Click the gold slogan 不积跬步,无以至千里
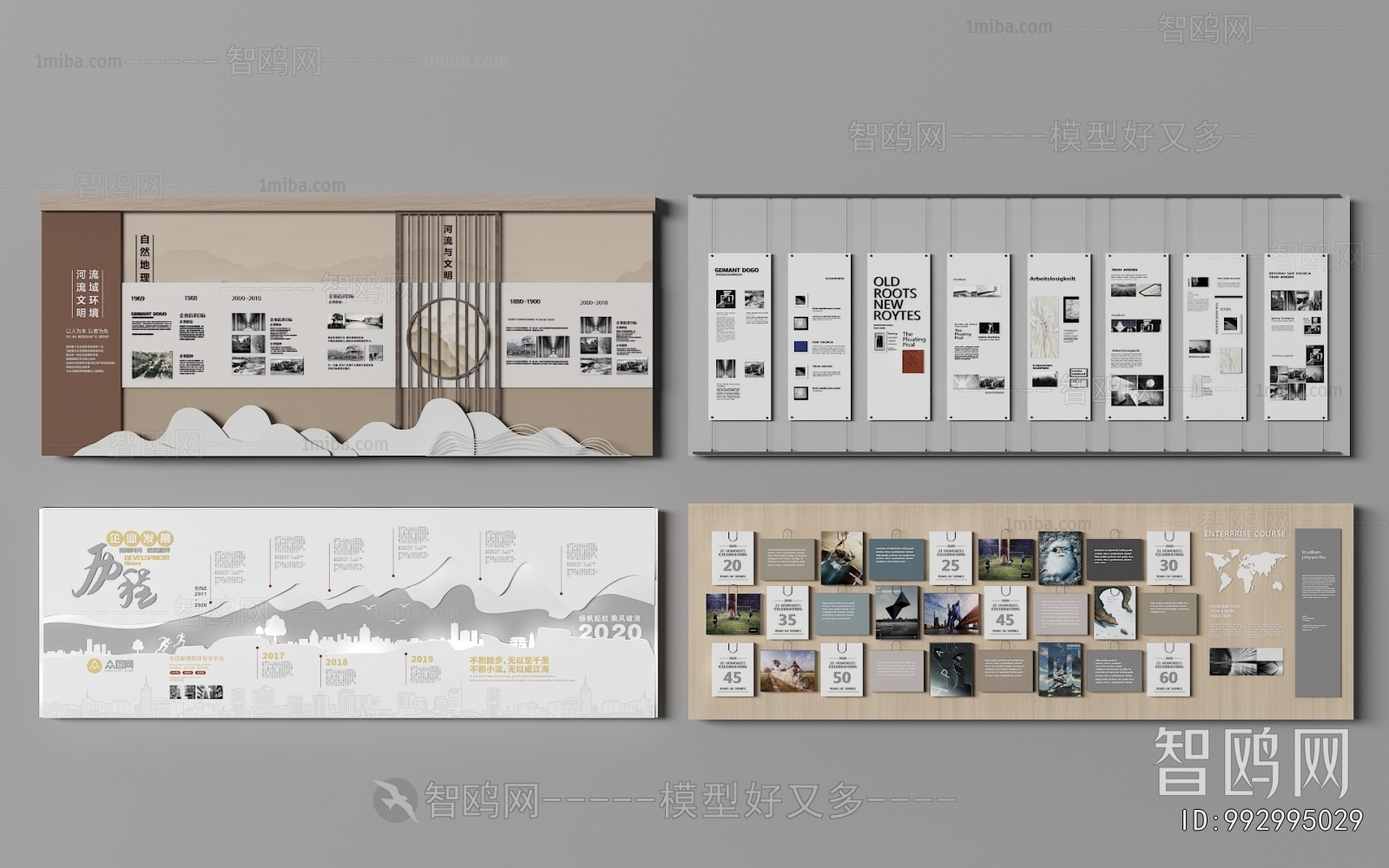 tap(509, 661)
